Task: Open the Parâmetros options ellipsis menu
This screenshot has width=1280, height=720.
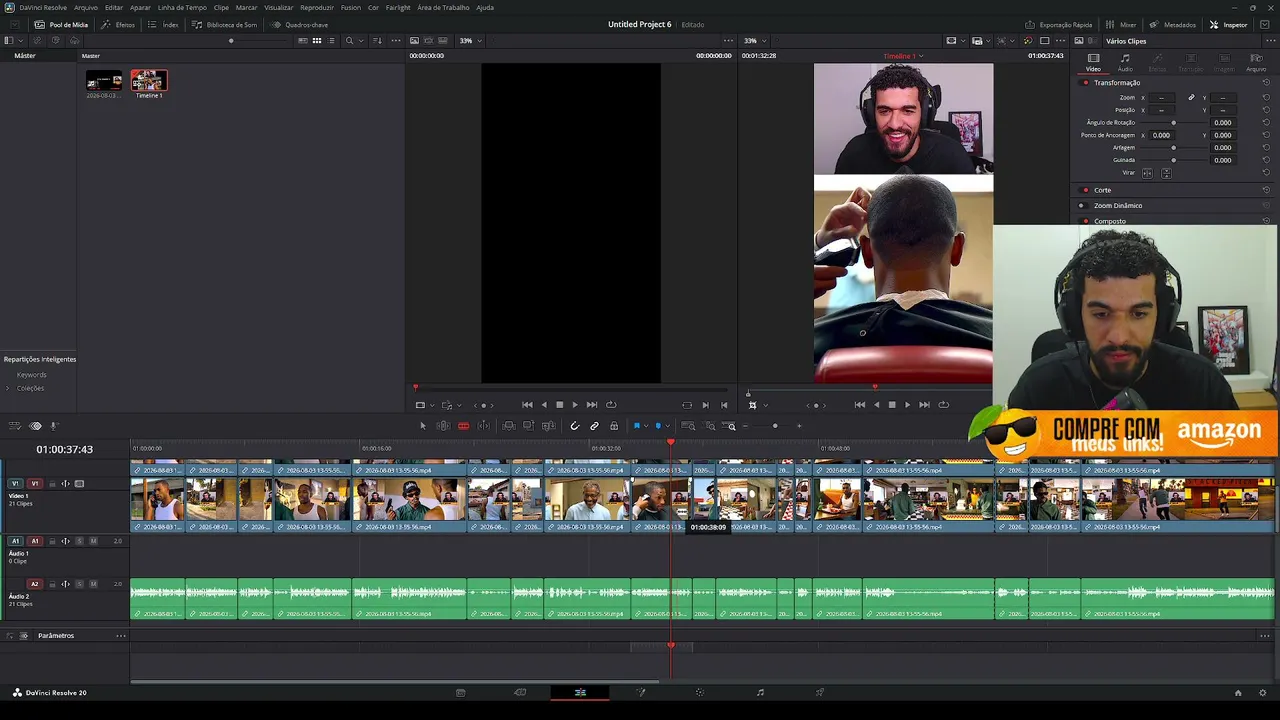Action: (121, 636)
